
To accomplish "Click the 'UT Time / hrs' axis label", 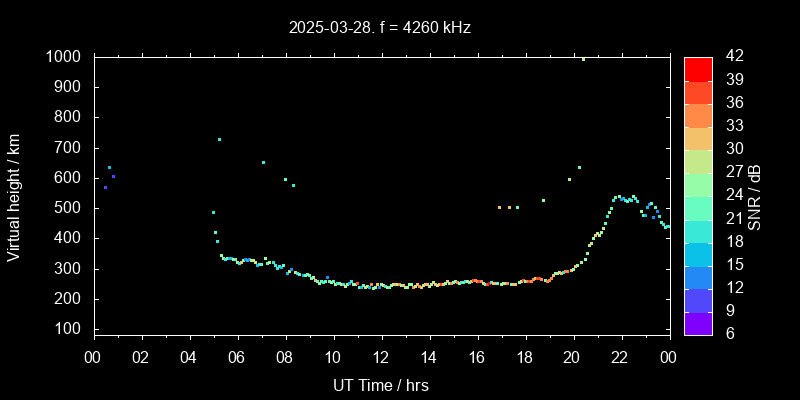I will [380, 384].
